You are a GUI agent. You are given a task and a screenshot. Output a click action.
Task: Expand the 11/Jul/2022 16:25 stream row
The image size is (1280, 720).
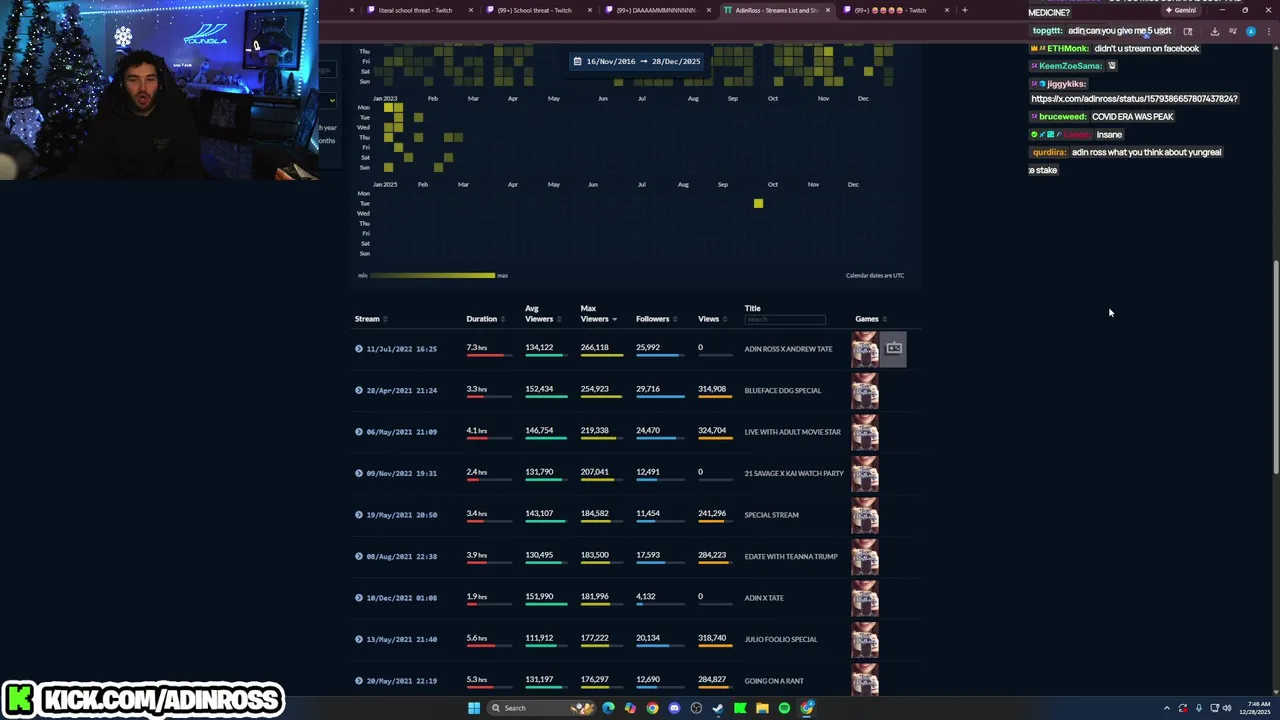[x=358, y=349]
